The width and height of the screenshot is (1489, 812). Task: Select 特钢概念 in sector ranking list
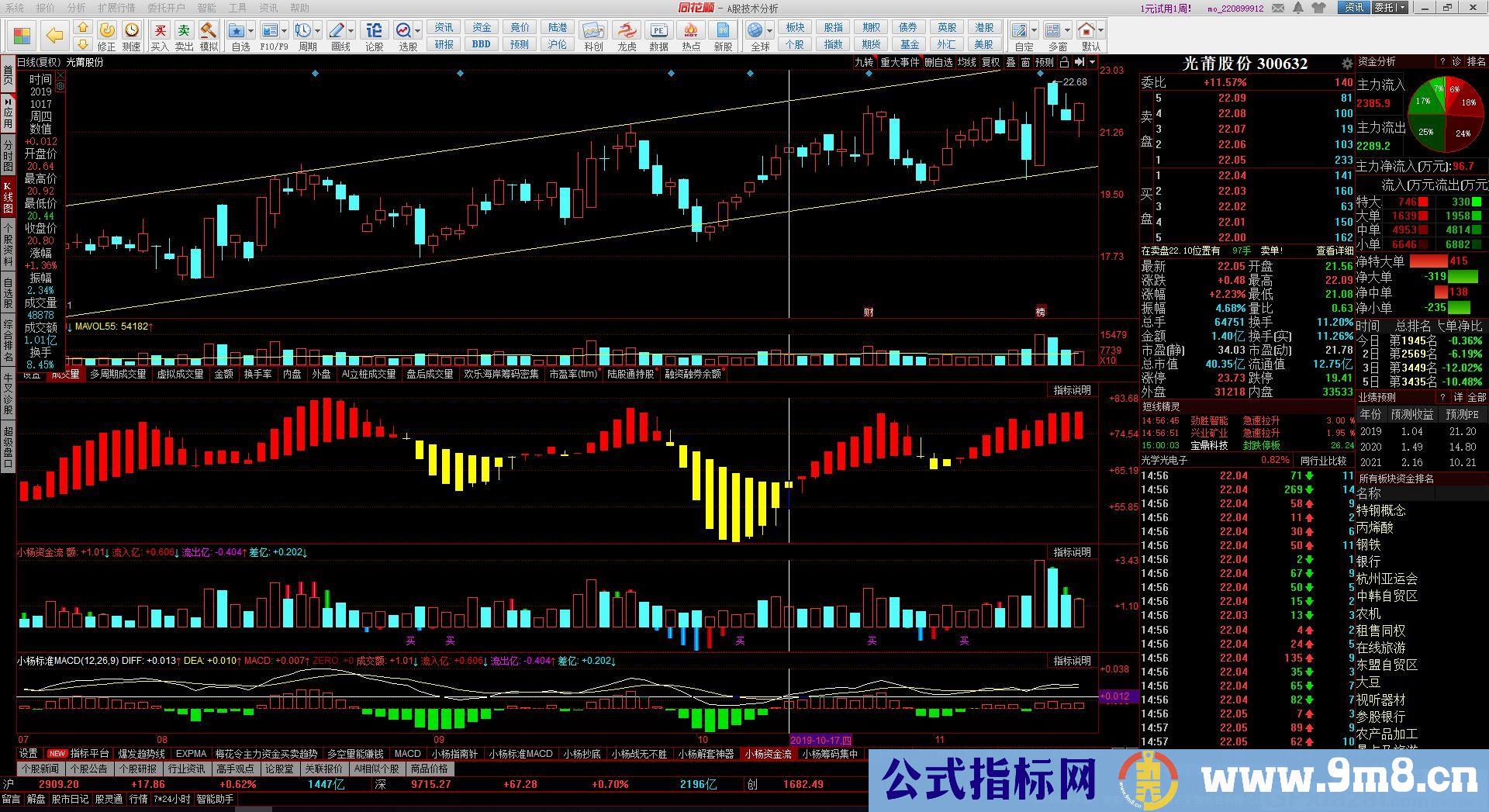pos(1380,510)
